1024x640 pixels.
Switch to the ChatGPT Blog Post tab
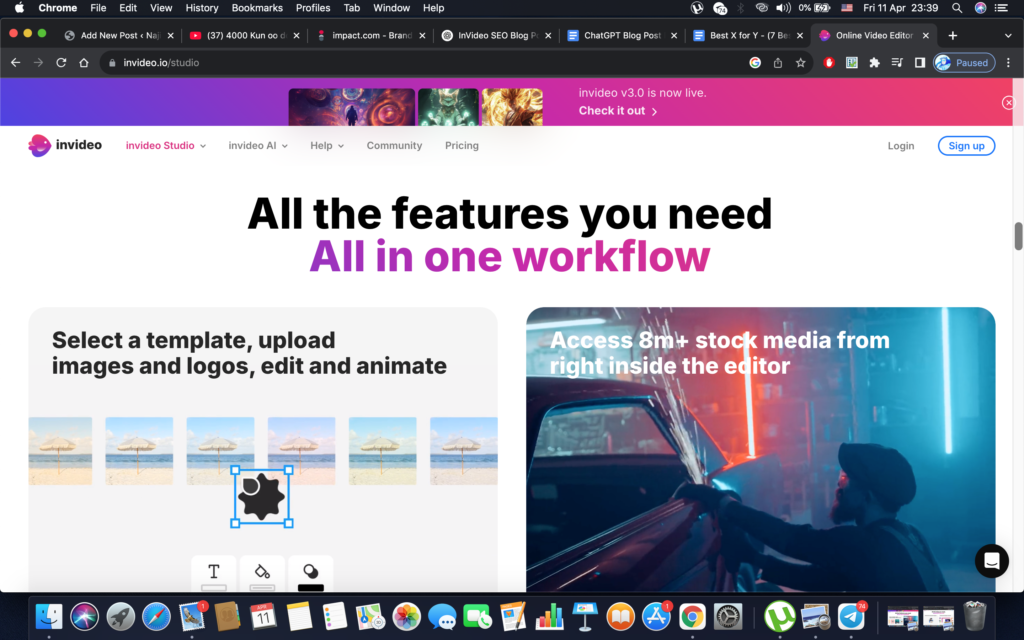click(615, 34)
